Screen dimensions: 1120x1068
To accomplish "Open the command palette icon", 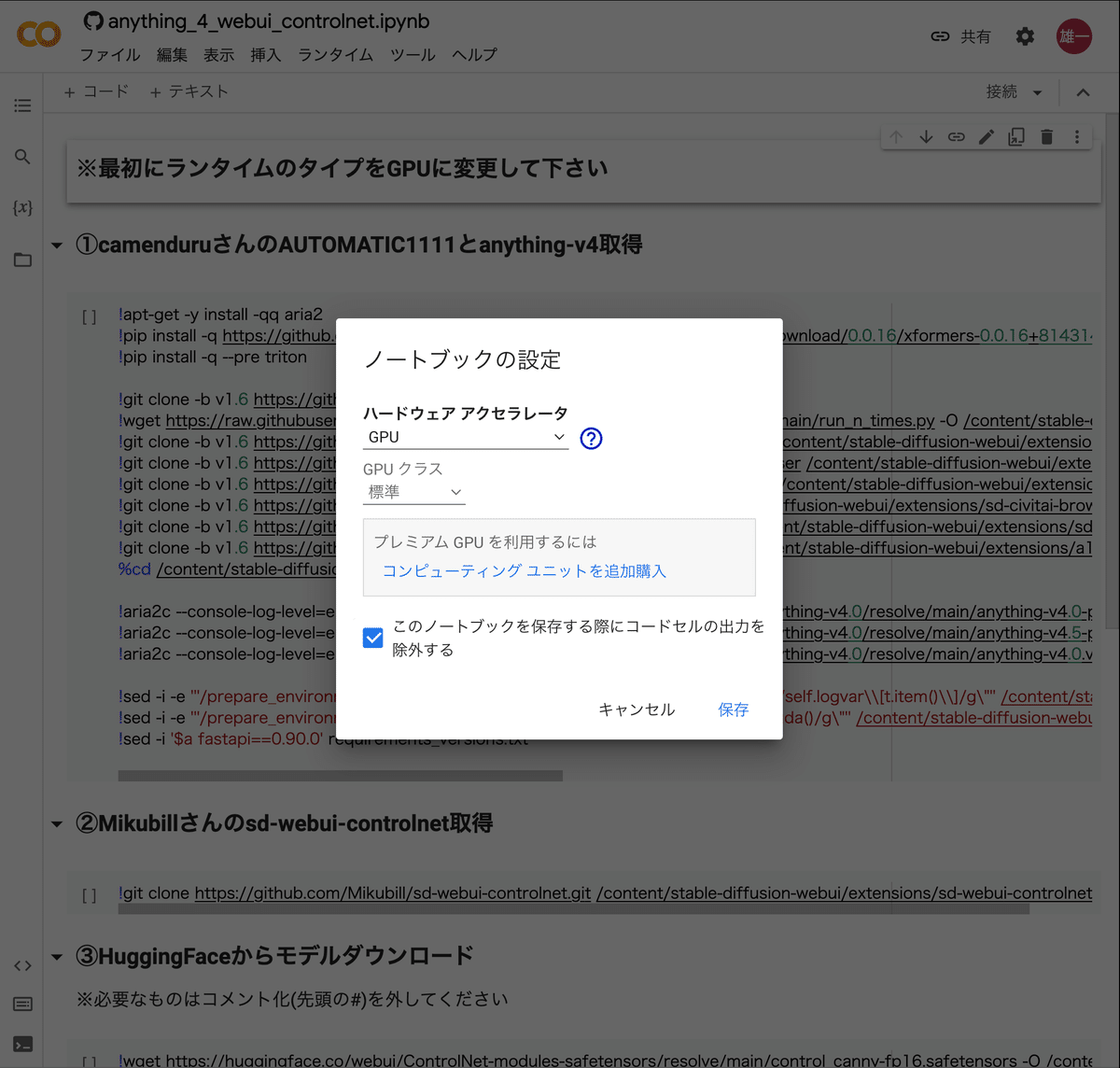I will (x=22, y=1005).
